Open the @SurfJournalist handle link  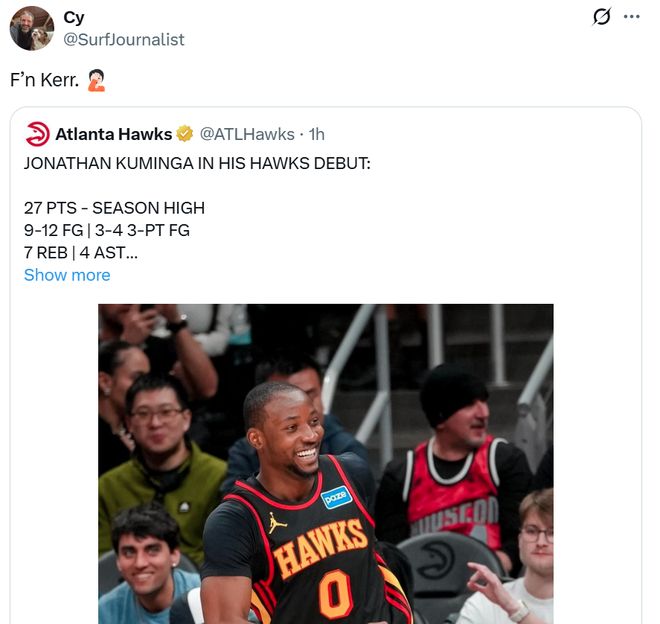point(124,40)
